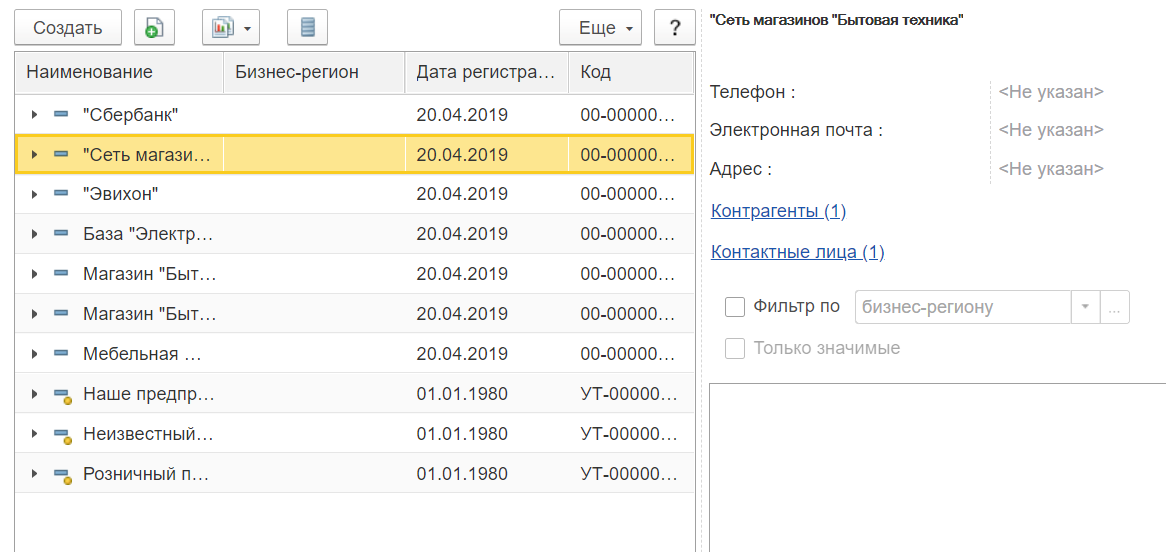Image resolution: width=1166 pixels, height=552 pixels.
Task: Open the "Контрагенты (1)" link
Action: point(778,211)
